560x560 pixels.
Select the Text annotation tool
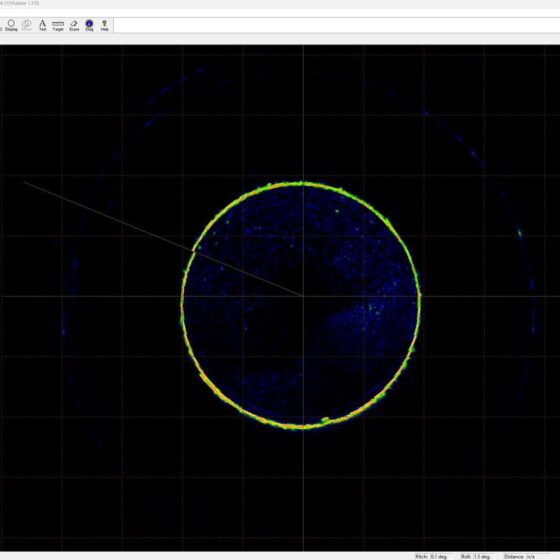click(x=42, y=25)
